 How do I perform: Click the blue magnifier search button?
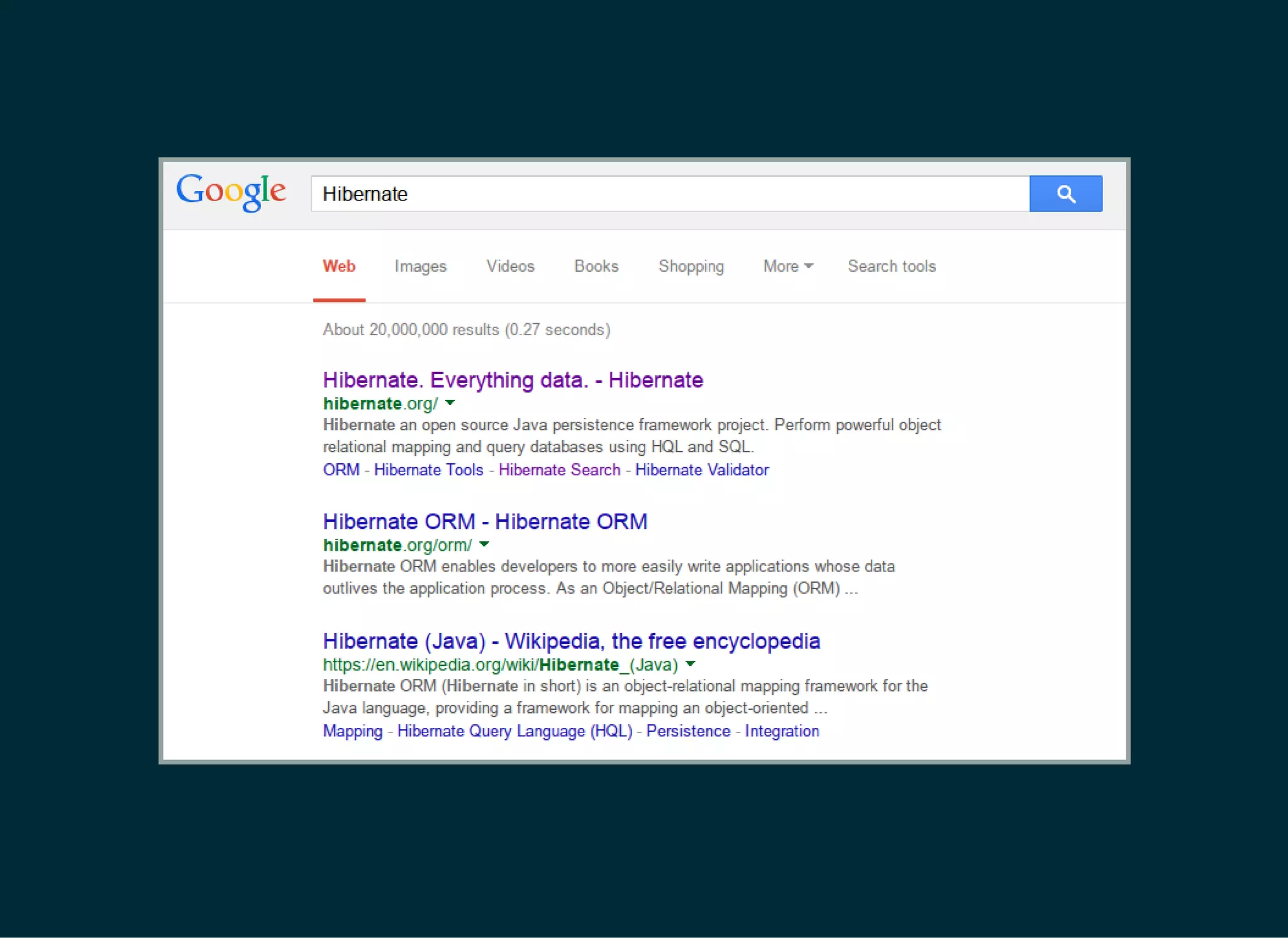pyautogui.click(x=1065, y=194)
